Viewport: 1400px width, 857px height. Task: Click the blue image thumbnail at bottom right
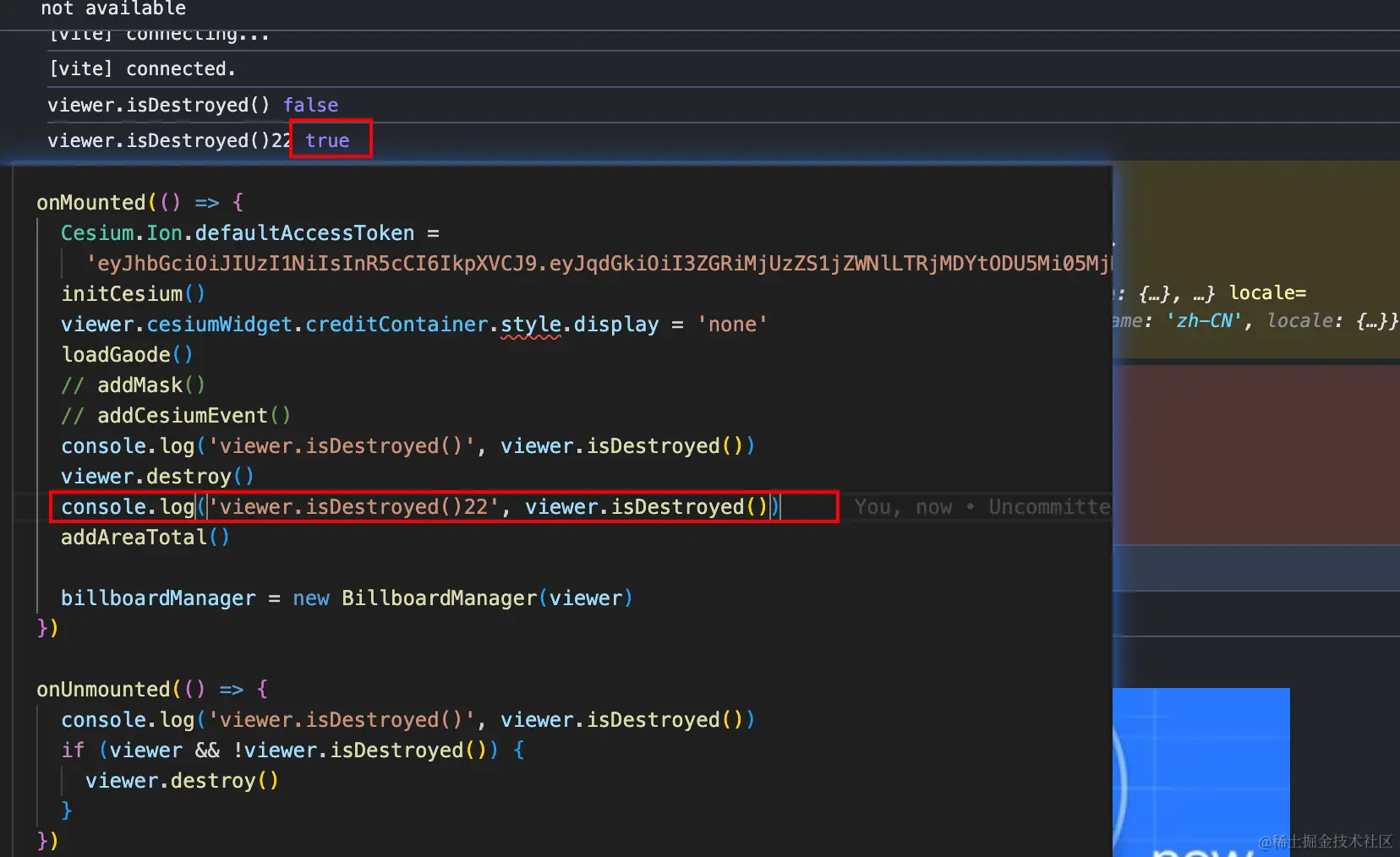(x=1200, y=773)
